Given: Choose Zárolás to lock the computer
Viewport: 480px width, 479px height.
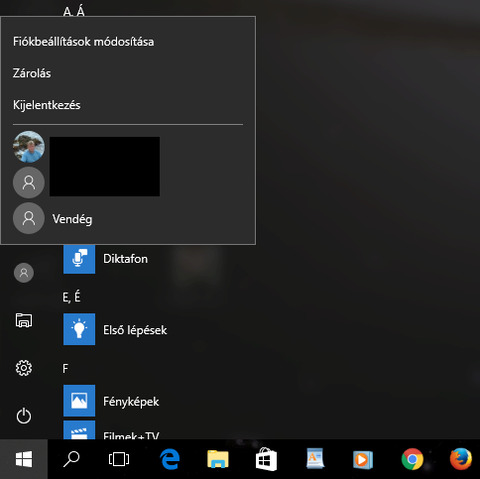Looking at the screenshot, I should (32, 73).
